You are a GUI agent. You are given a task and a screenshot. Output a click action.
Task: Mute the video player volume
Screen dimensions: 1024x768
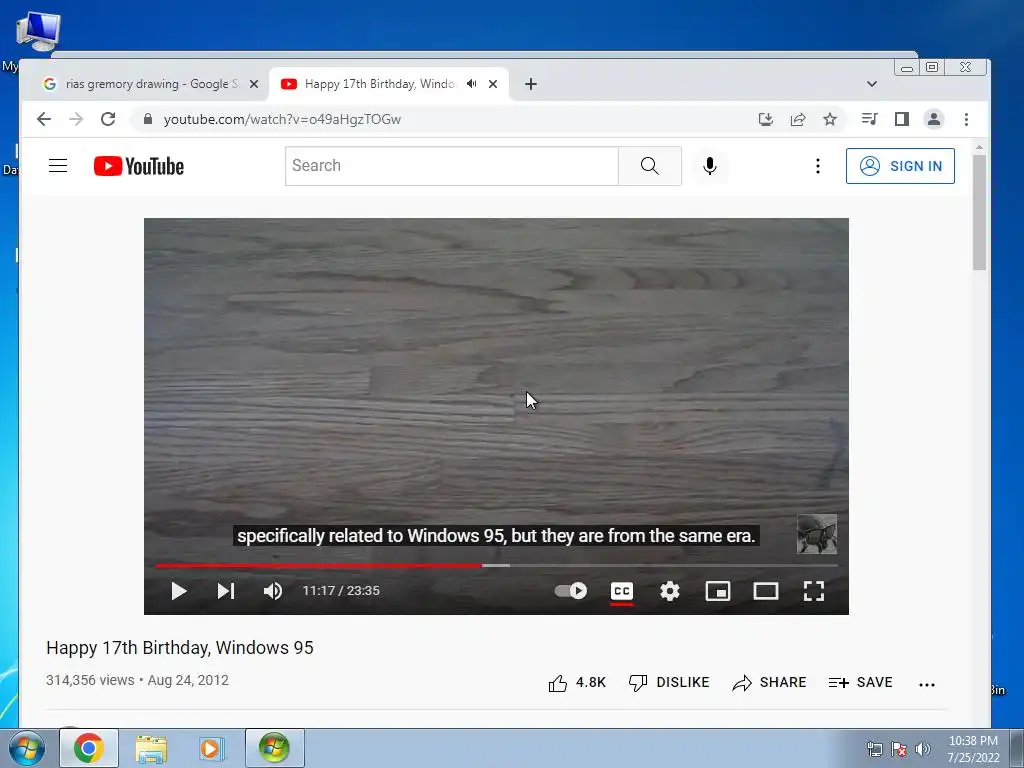click(x=273, y=591)
